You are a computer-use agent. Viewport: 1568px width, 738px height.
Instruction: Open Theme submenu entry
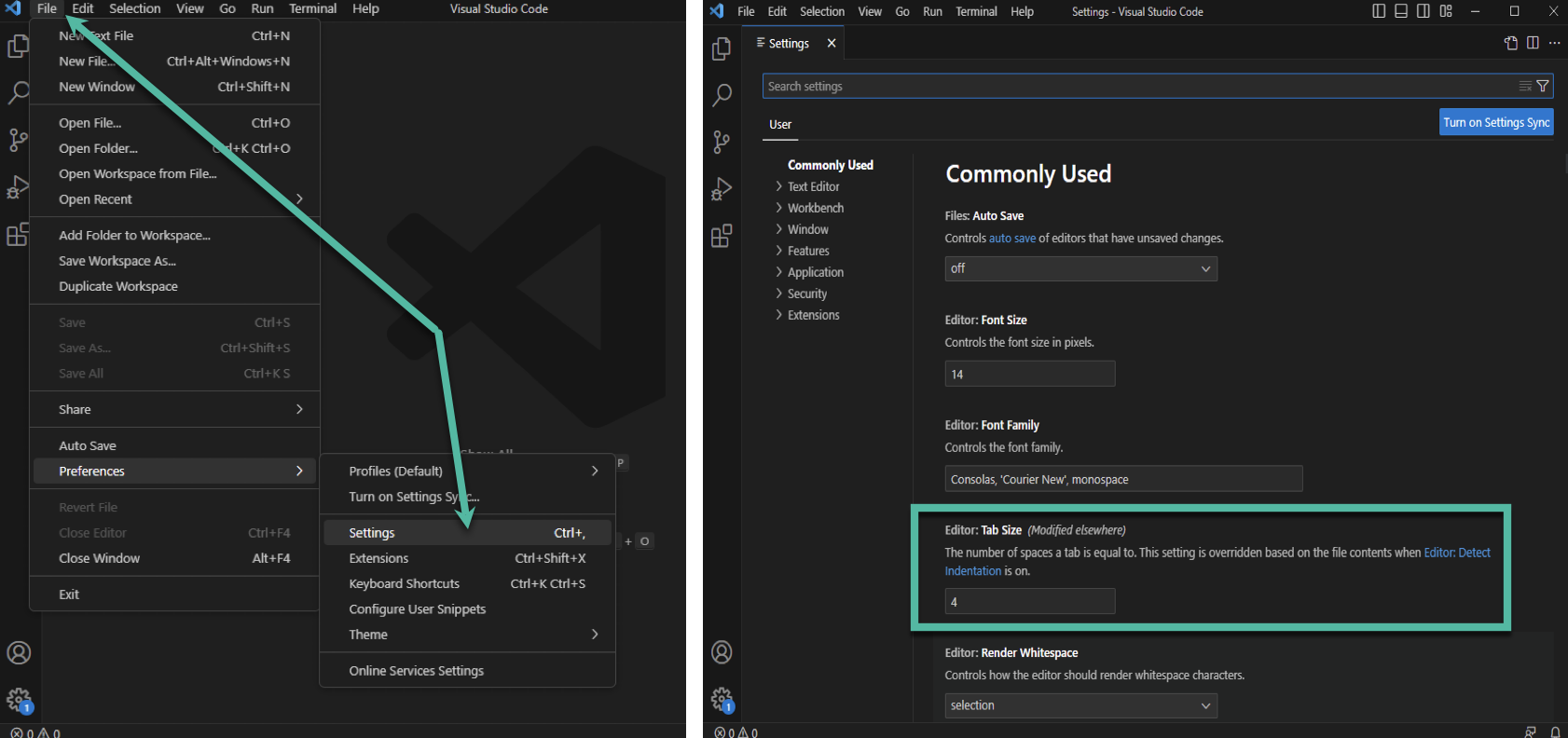[x=467, y=635]
